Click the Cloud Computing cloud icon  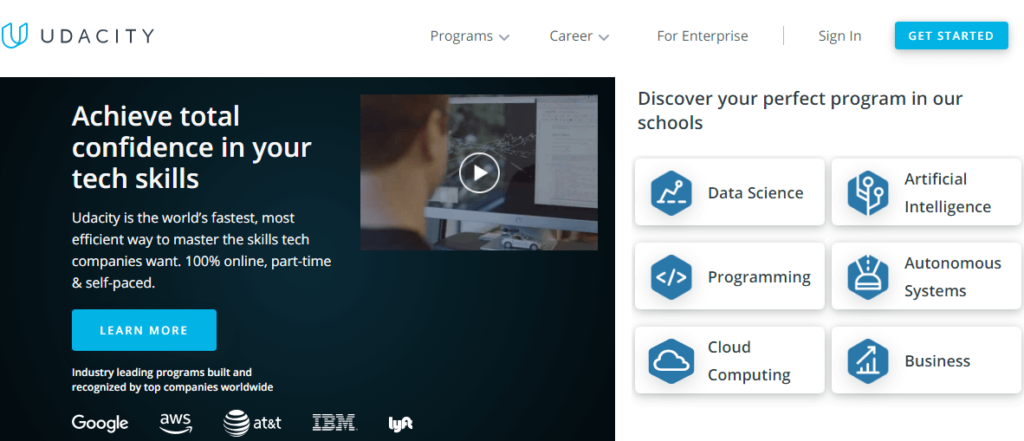pyautogui.click(x=671, y=361)
